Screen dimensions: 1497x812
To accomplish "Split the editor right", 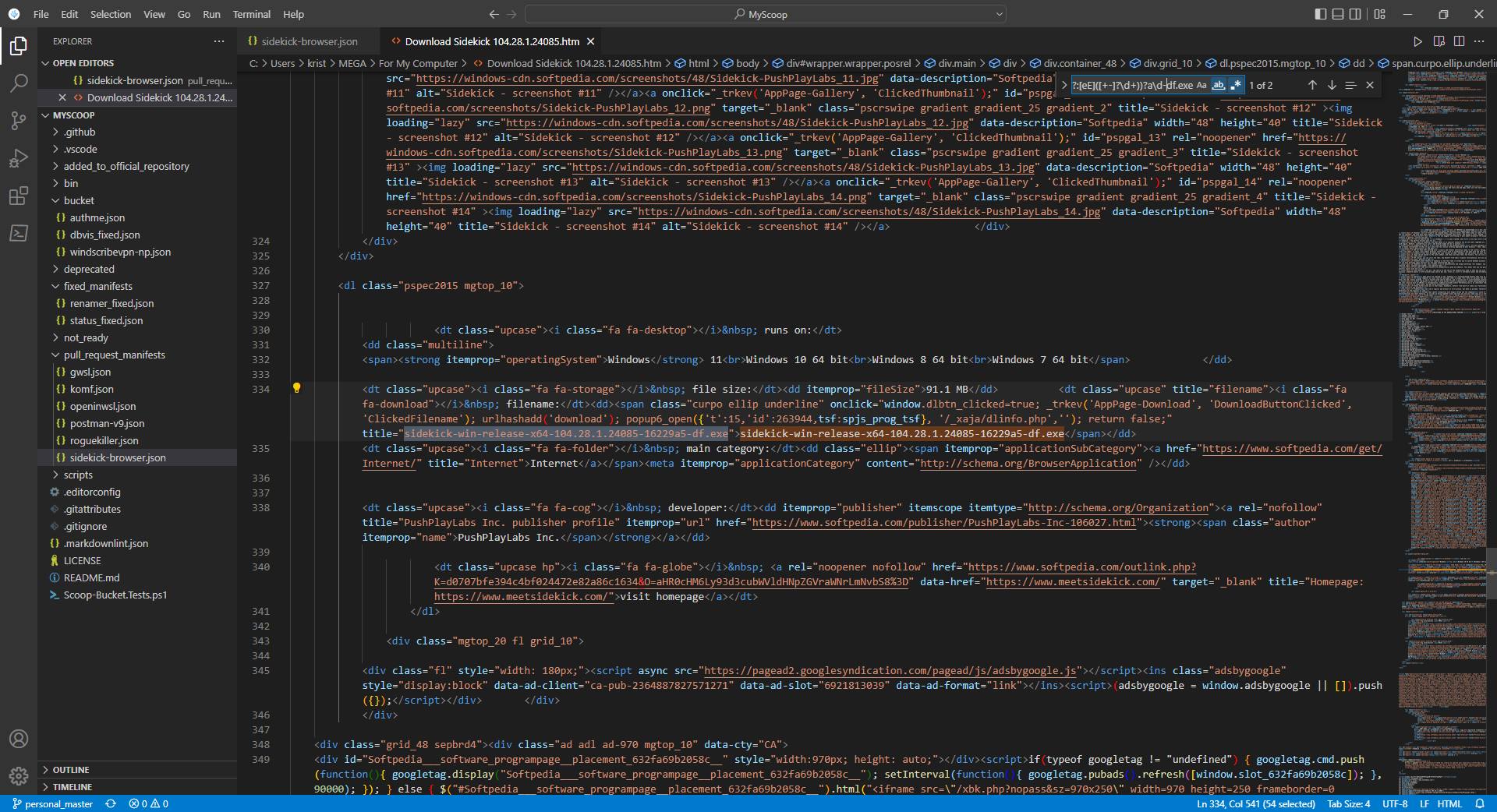I will (1459, 41).
